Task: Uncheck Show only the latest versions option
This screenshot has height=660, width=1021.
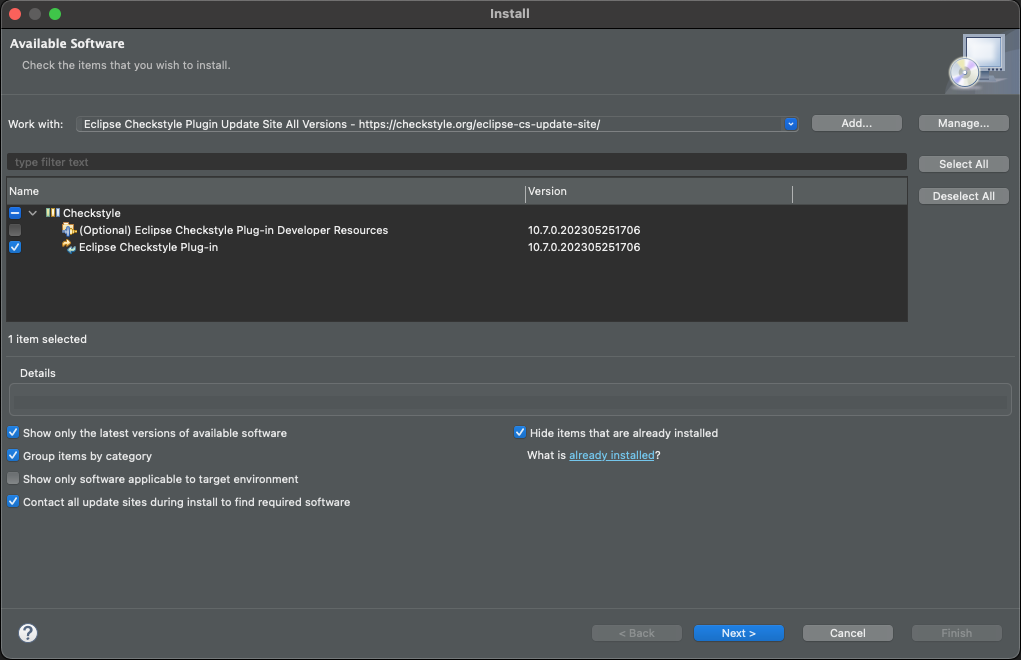Action: [12, 432]
